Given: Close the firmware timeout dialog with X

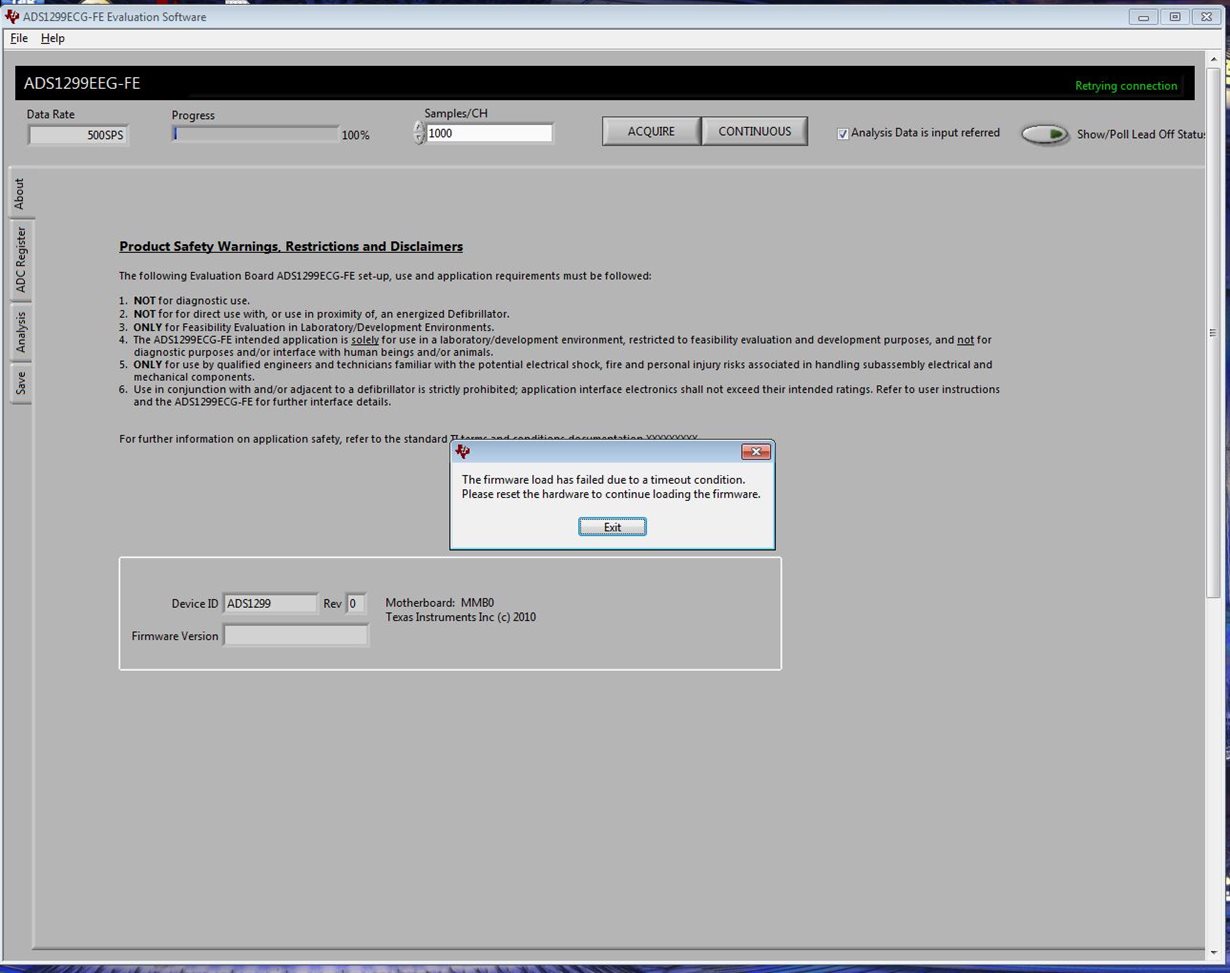Looking at the screenshot, I should (756, 452).
